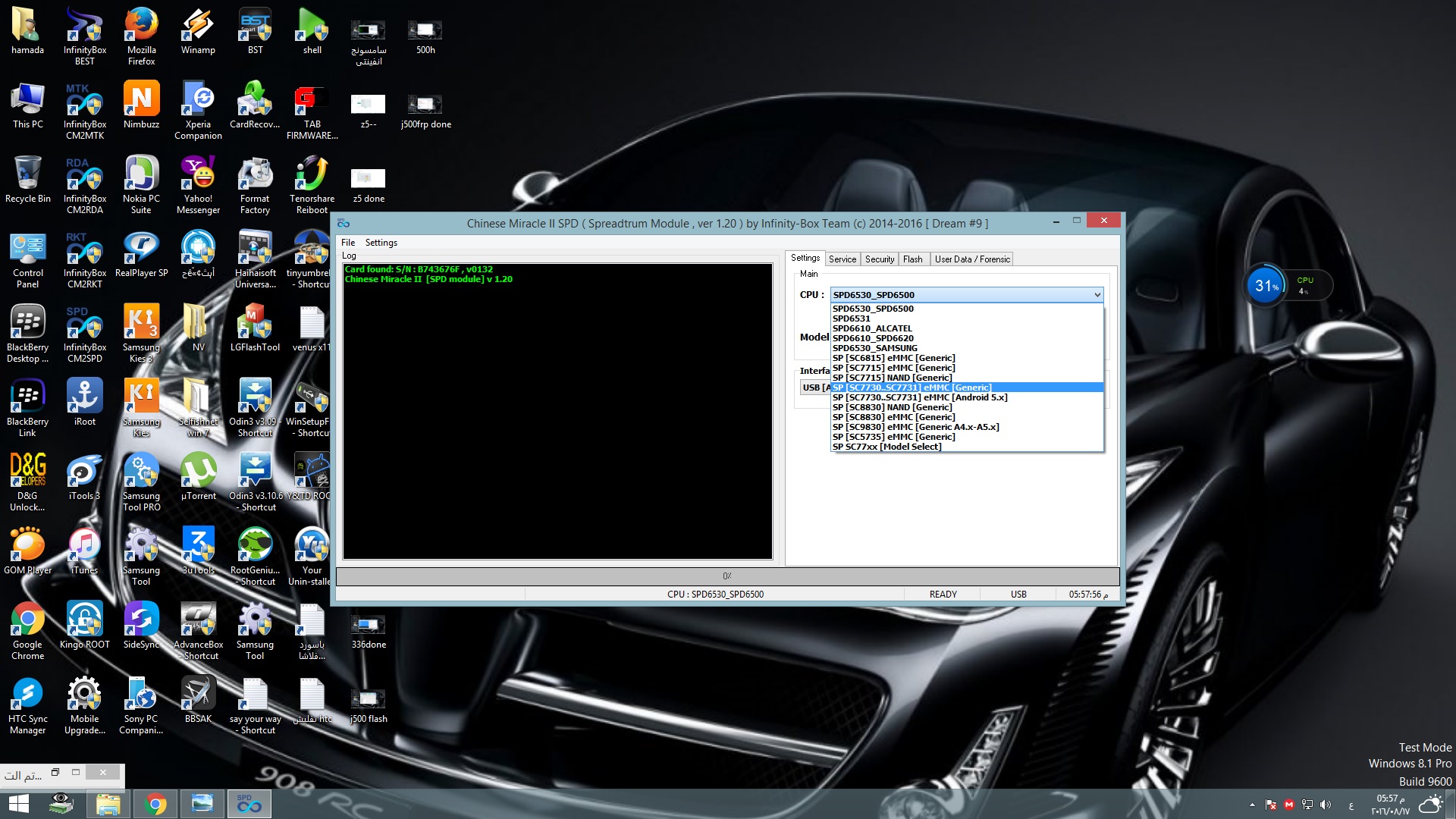1456x819 pixels.
Task: Select the '336done' desktop file
Action: click(x=369, y=631)
